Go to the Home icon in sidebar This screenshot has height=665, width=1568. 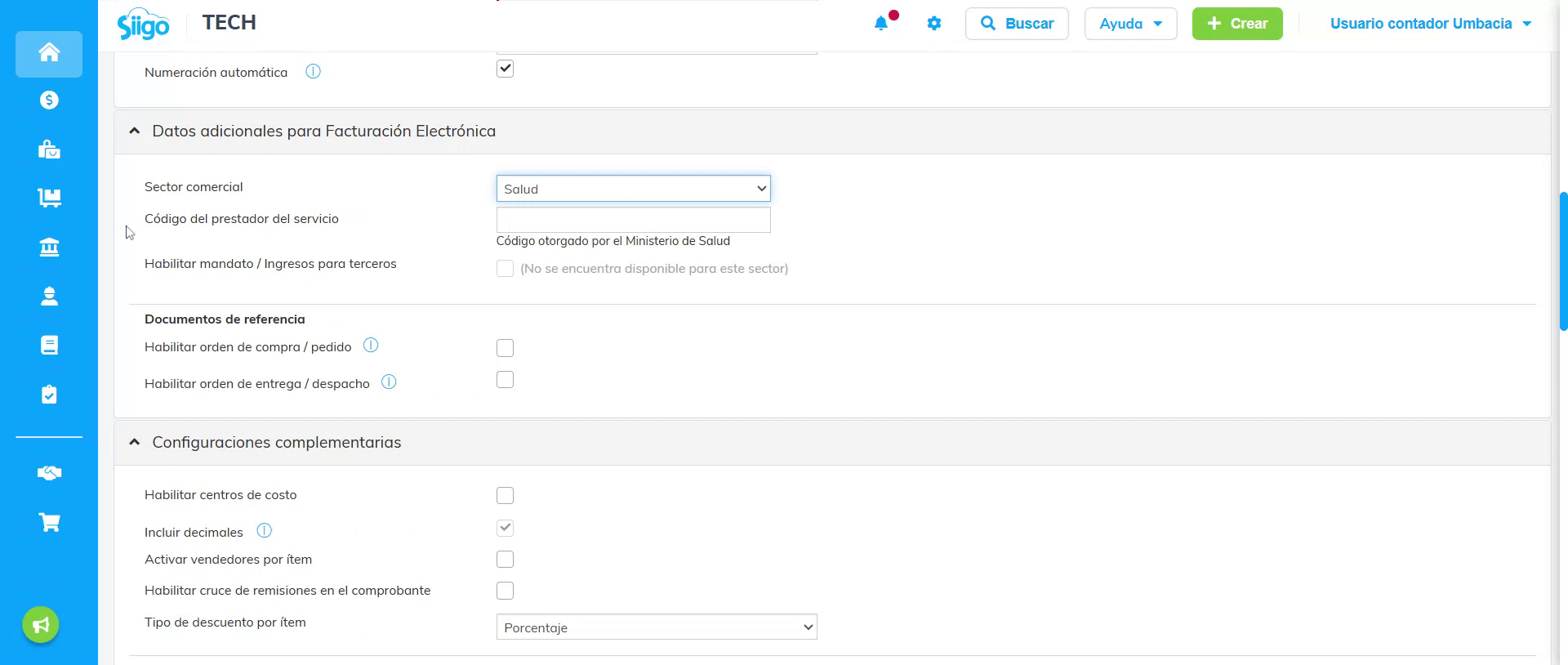(49, 53)
